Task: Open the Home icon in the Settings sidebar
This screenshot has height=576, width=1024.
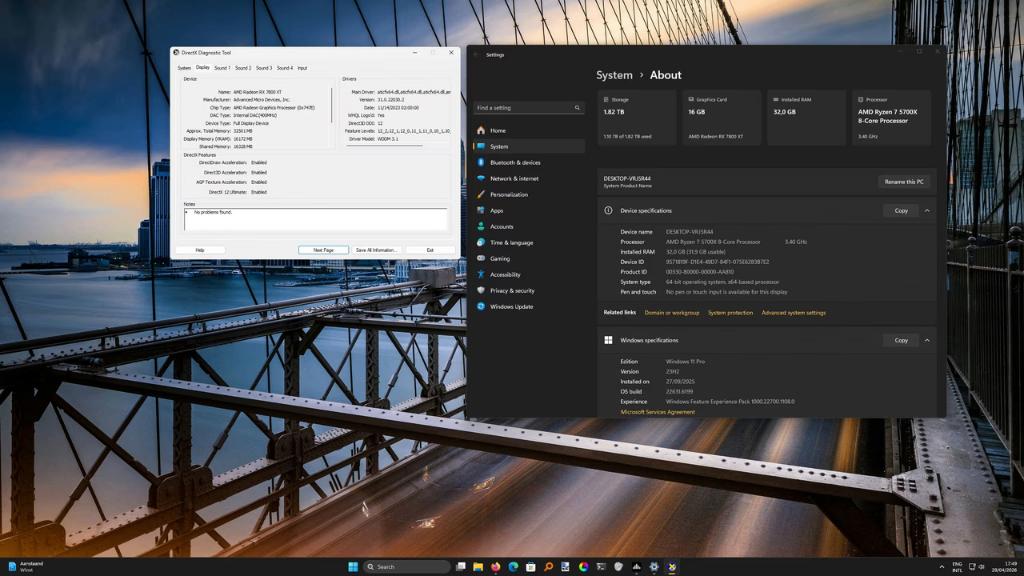Action: (x=481, y=131)
